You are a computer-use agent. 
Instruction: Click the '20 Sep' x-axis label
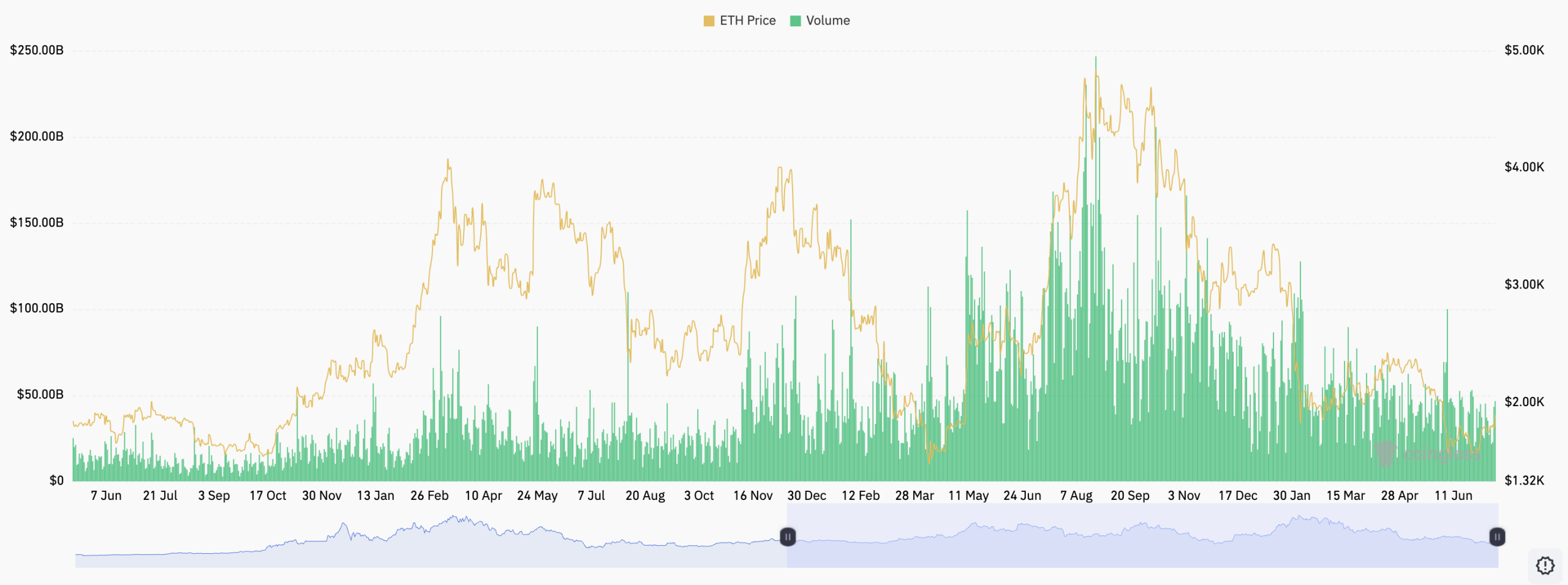coord(1130,496)
